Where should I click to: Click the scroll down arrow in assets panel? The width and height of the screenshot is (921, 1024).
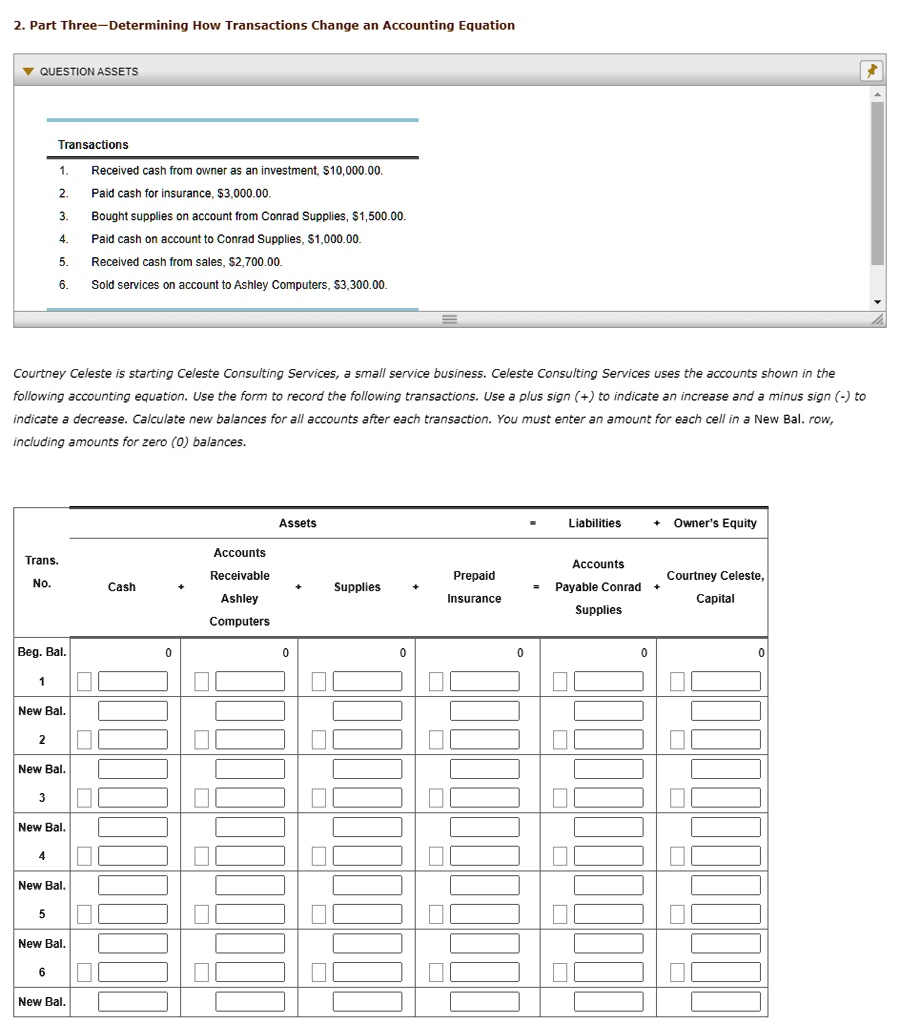(x=878, y=302)
